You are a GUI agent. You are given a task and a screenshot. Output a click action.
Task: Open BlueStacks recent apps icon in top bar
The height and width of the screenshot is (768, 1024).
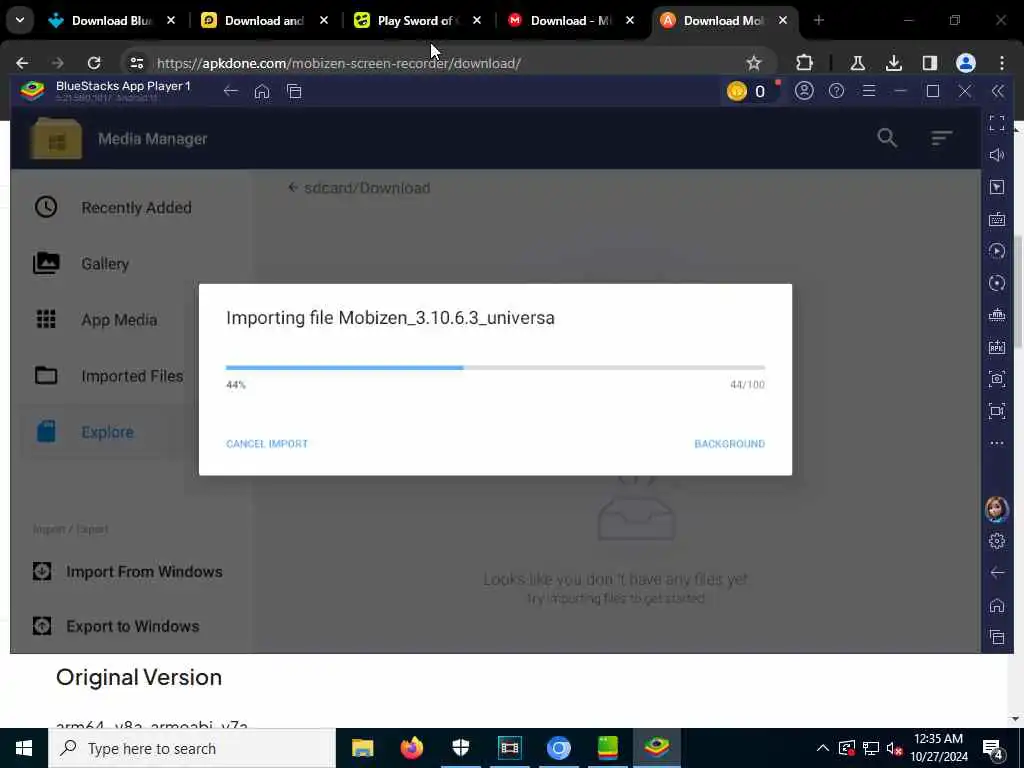pyautogui.click(x=294, y=91)
